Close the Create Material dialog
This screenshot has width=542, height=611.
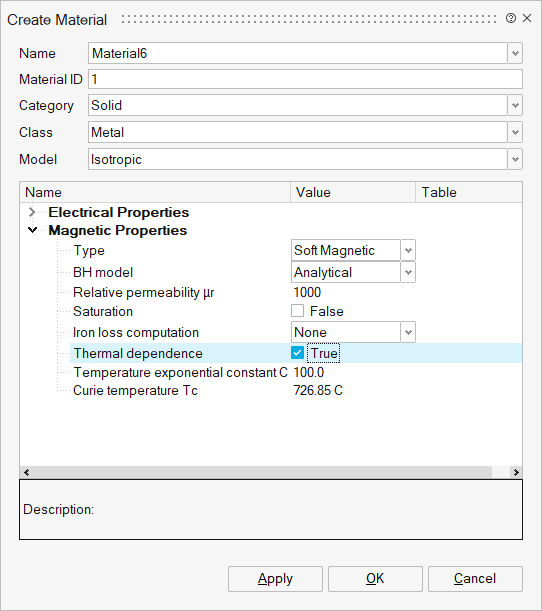[x=527, y=18]
